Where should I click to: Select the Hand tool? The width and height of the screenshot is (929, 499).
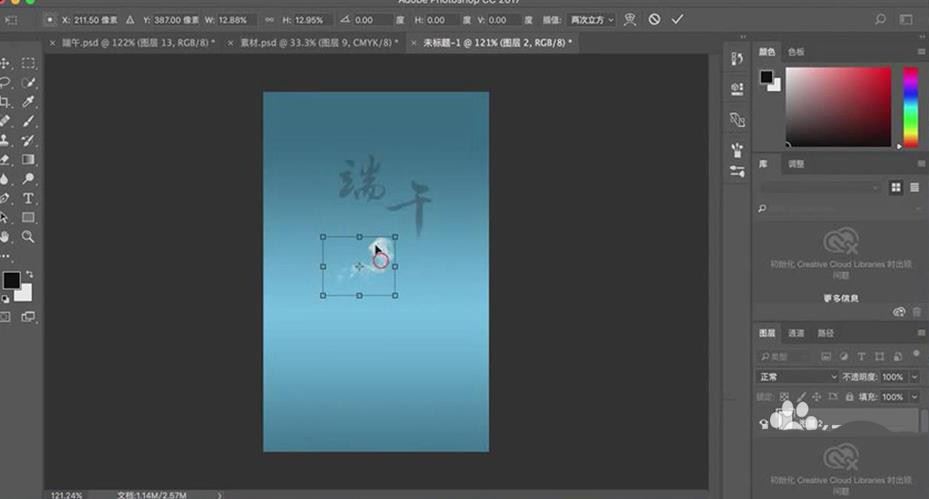5,237
